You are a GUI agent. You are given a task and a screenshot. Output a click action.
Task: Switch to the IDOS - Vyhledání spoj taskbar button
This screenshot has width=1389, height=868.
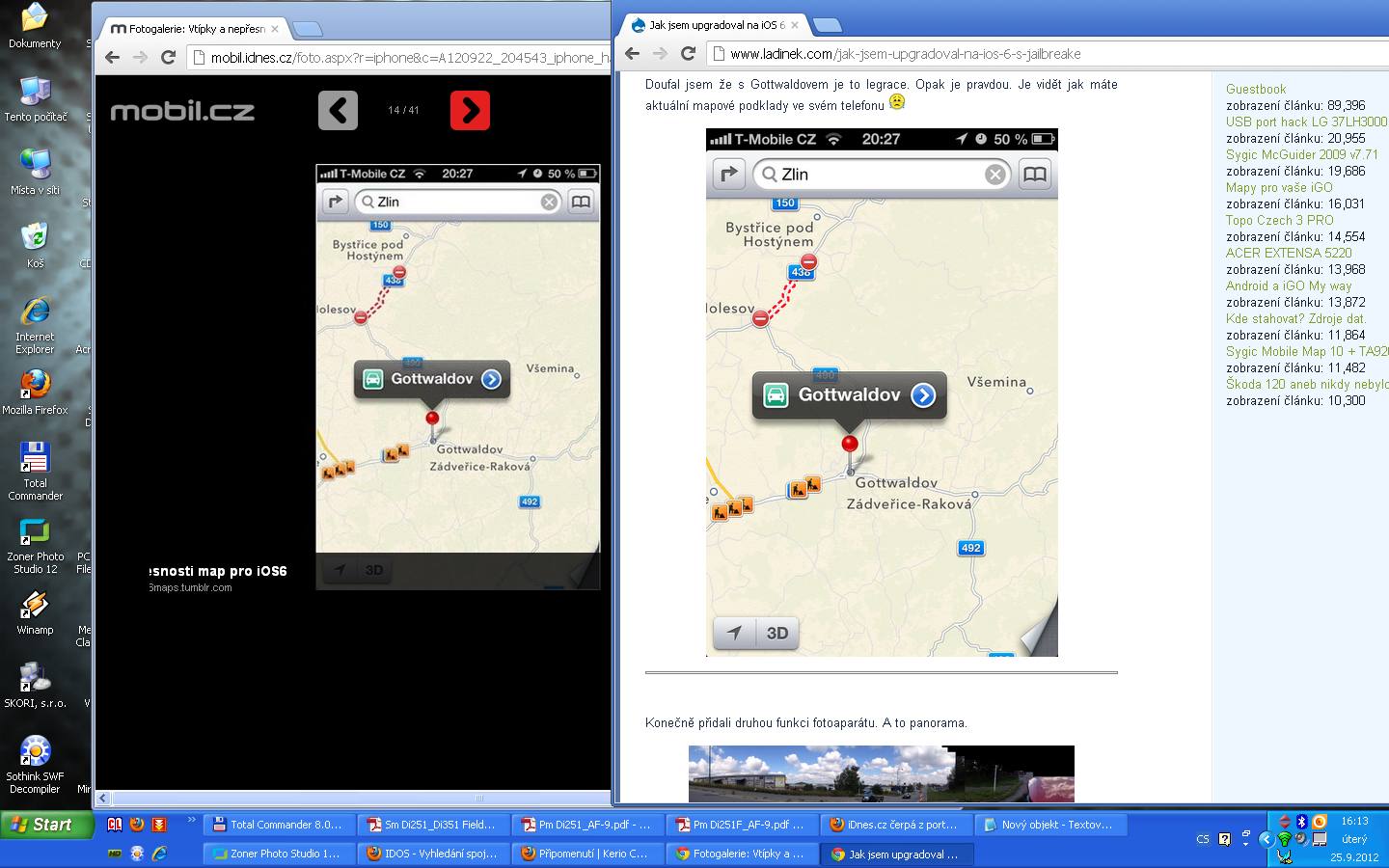(431, 854)
